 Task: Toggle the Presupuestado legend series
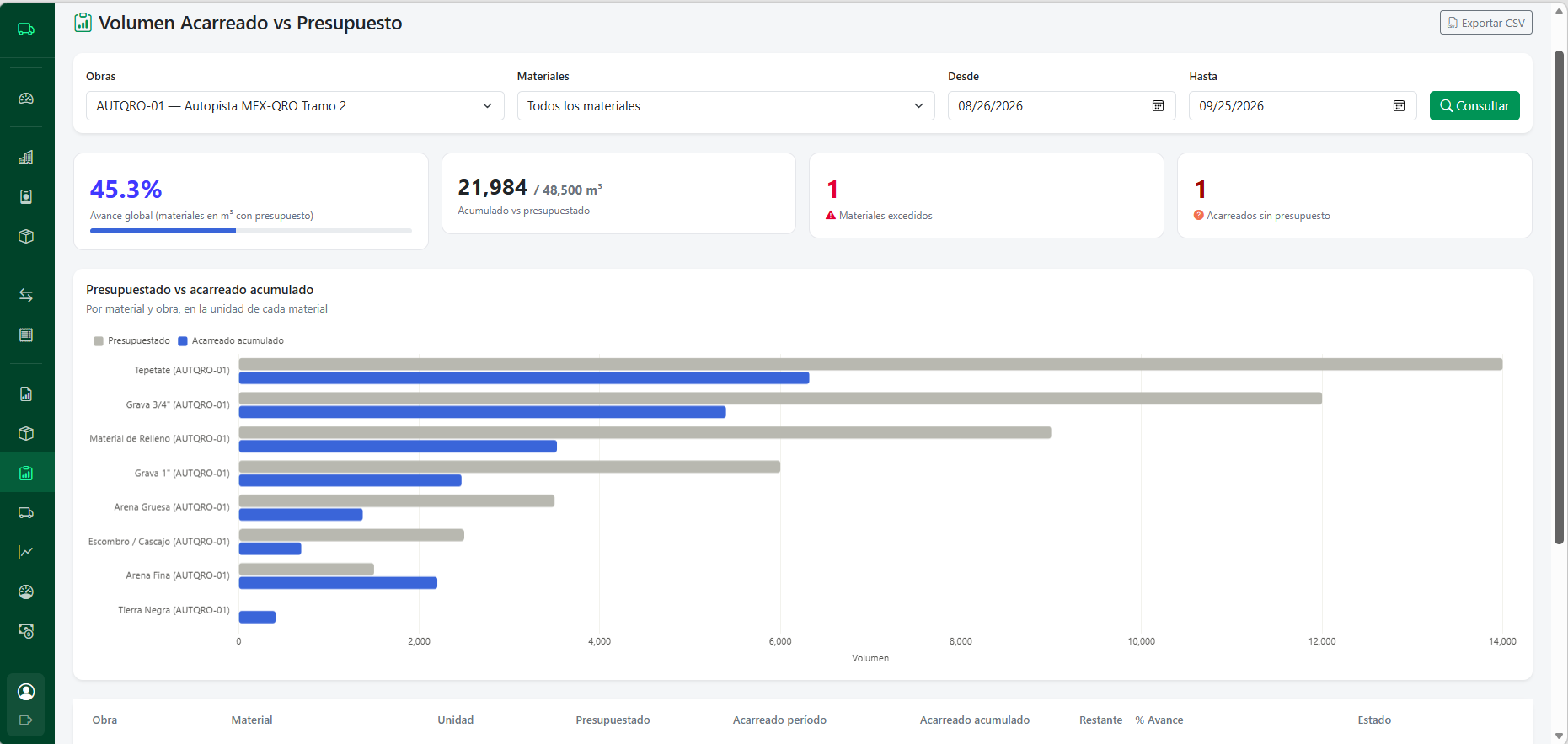click(132, 341)
